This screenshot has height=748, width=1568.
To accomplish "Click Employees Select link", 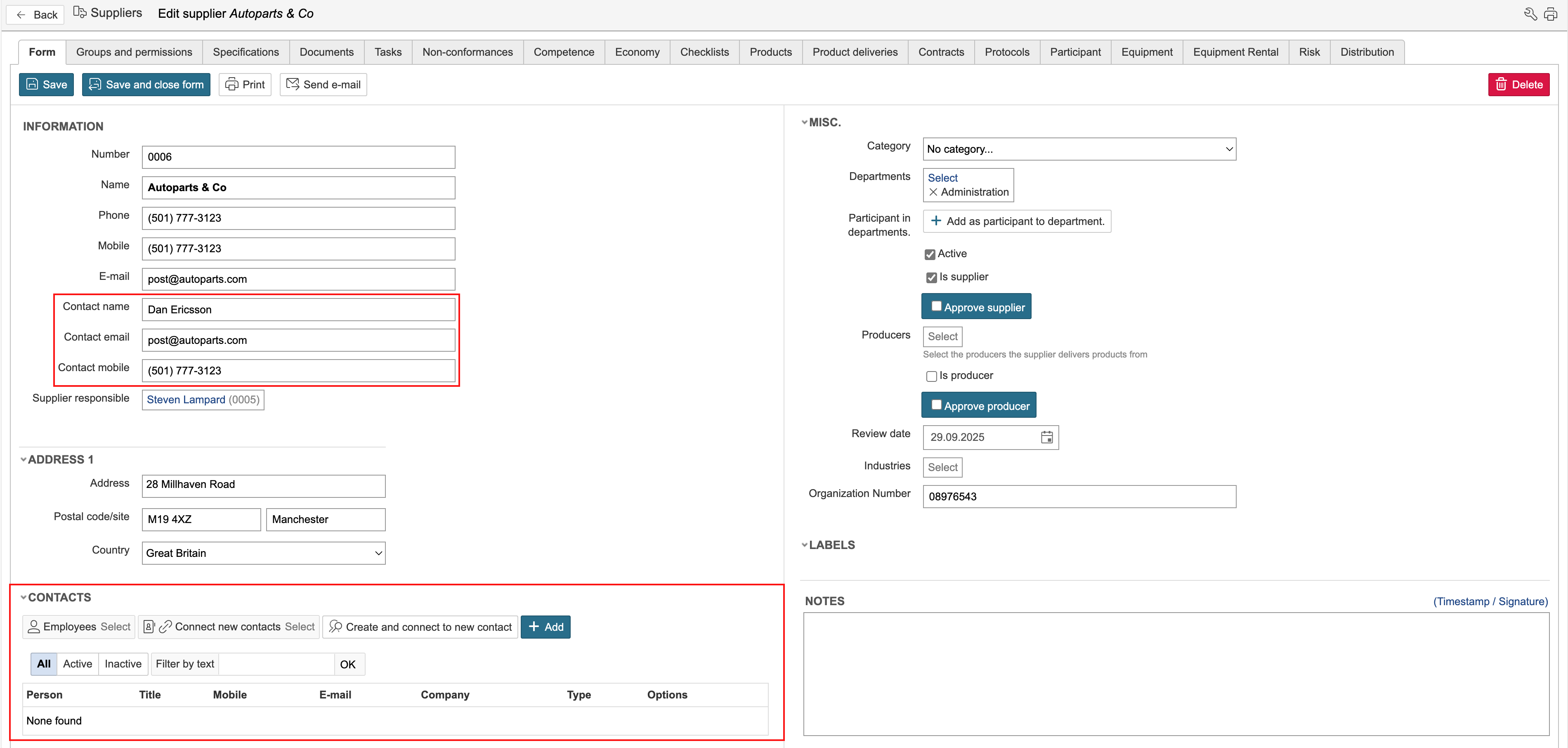I will (116, 627).
